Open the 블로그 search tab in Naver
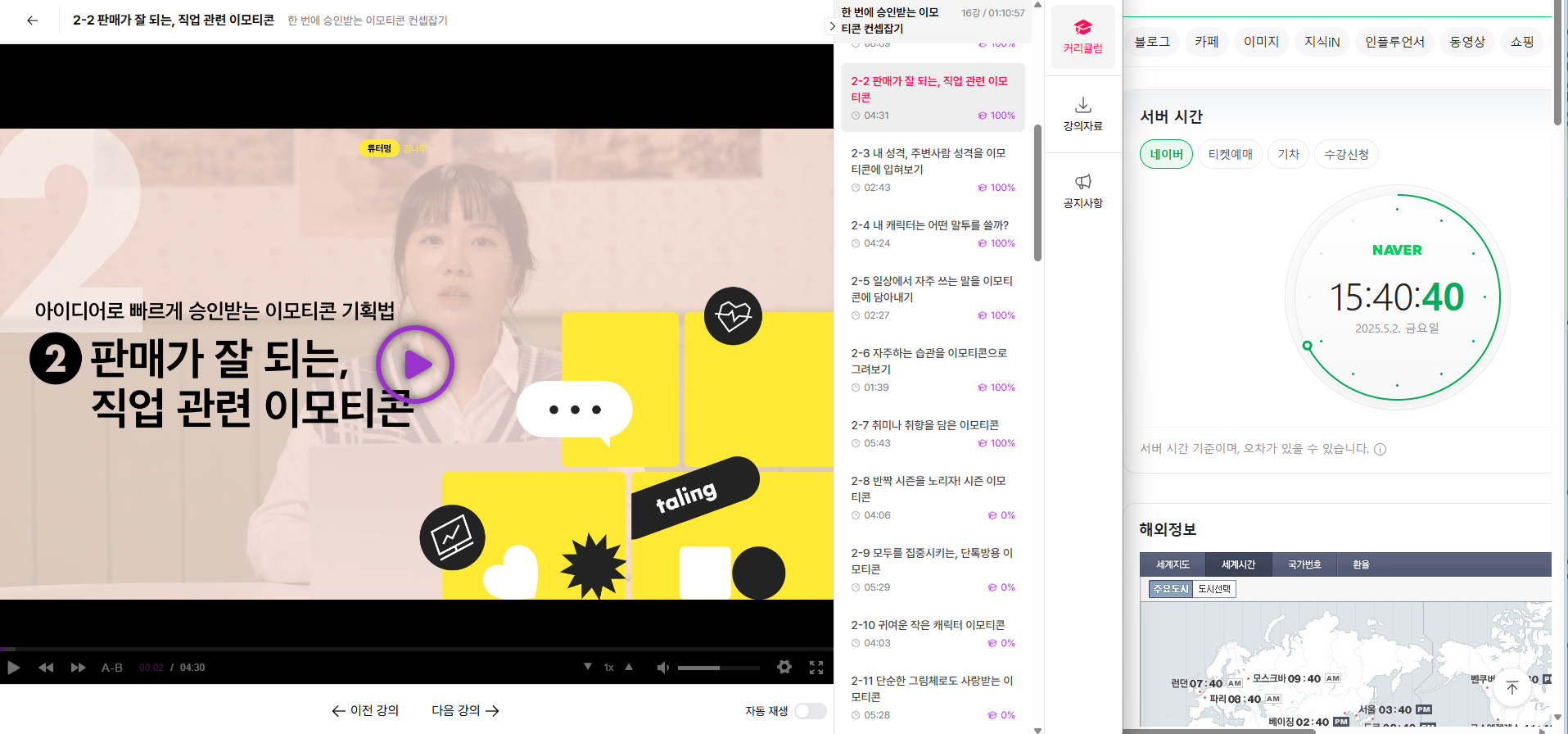This screenshot has width=1568, height=734. tap(1152, 42)
